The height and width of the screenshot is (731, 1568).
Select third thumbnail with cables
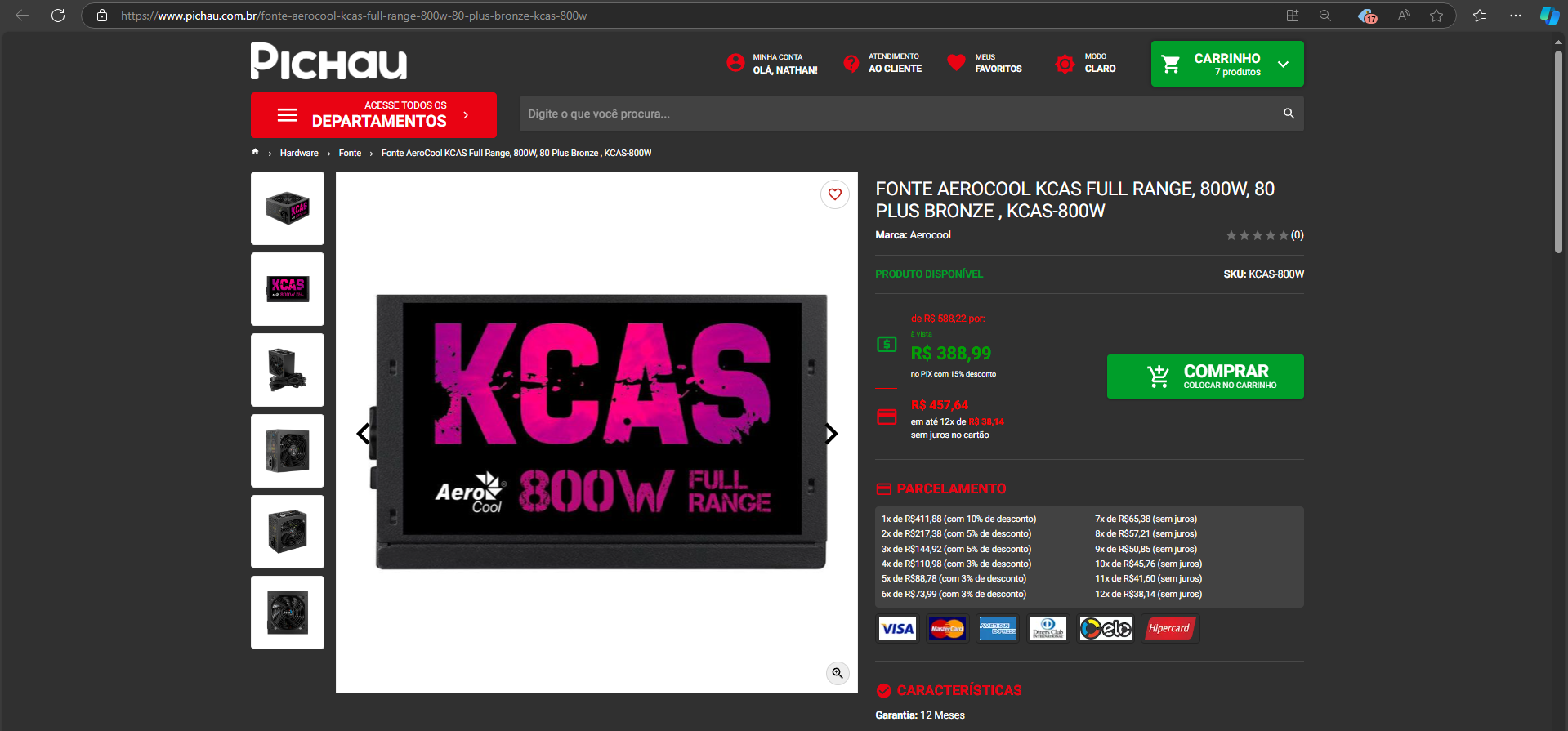point(288,370)
